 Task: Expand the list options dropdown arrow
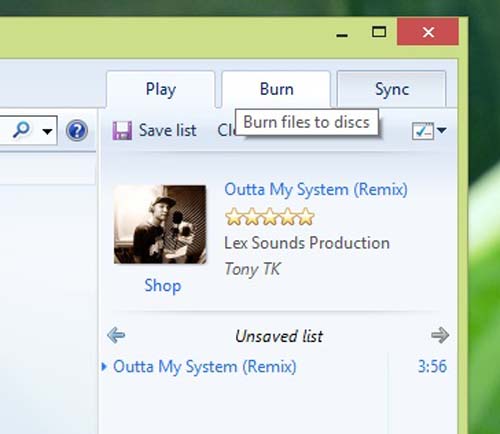coord(441,130)
